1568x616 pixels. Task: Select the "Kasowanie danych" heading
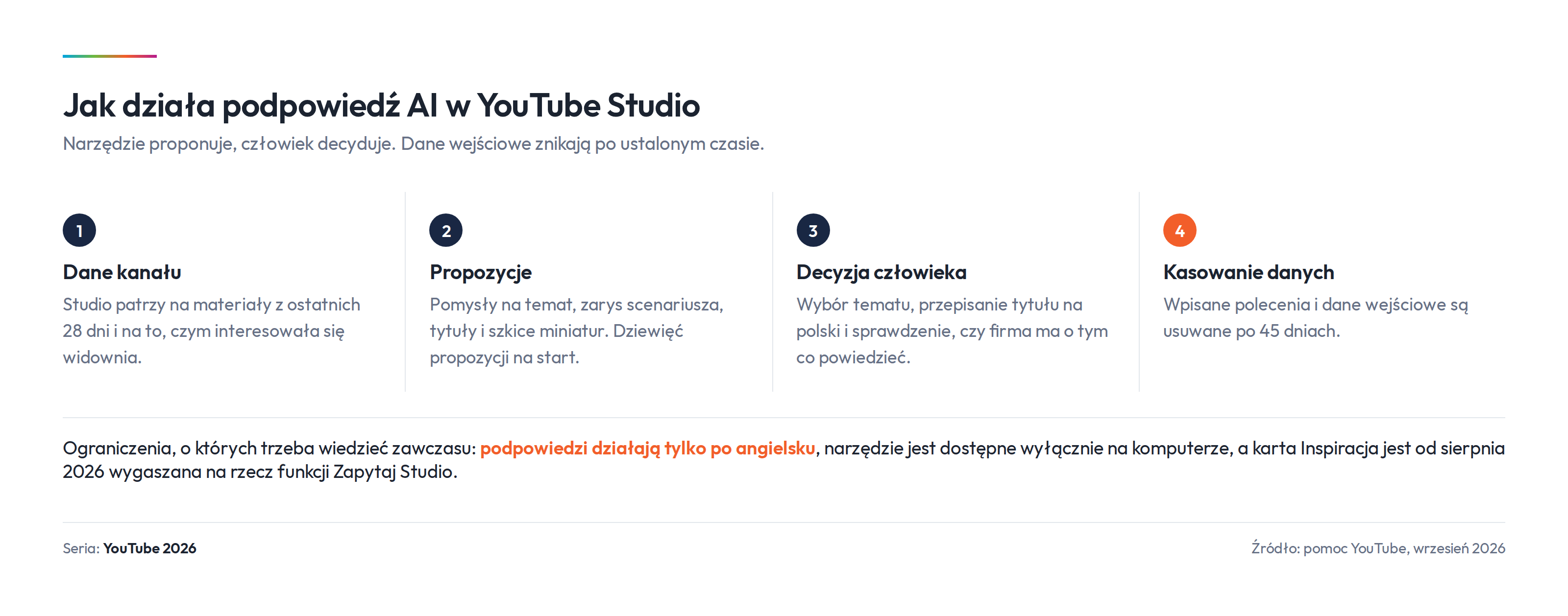(x=1249, y=272)
